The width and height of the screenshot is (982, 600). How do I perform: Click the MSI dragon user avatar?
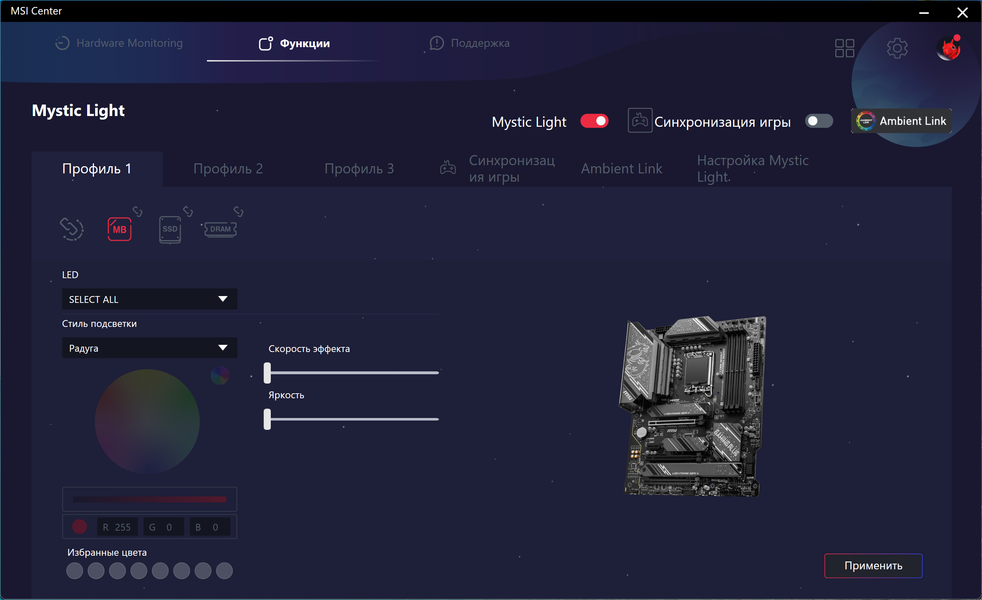(949, 48)
